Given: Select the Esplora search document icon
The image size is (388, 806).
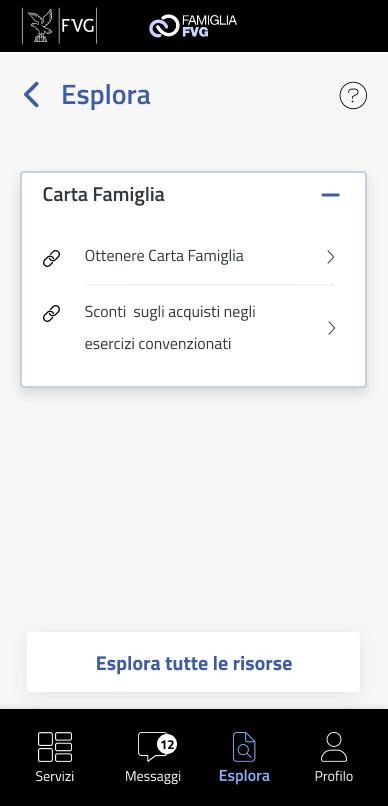Looking at the screenshot, I should 244,747.
